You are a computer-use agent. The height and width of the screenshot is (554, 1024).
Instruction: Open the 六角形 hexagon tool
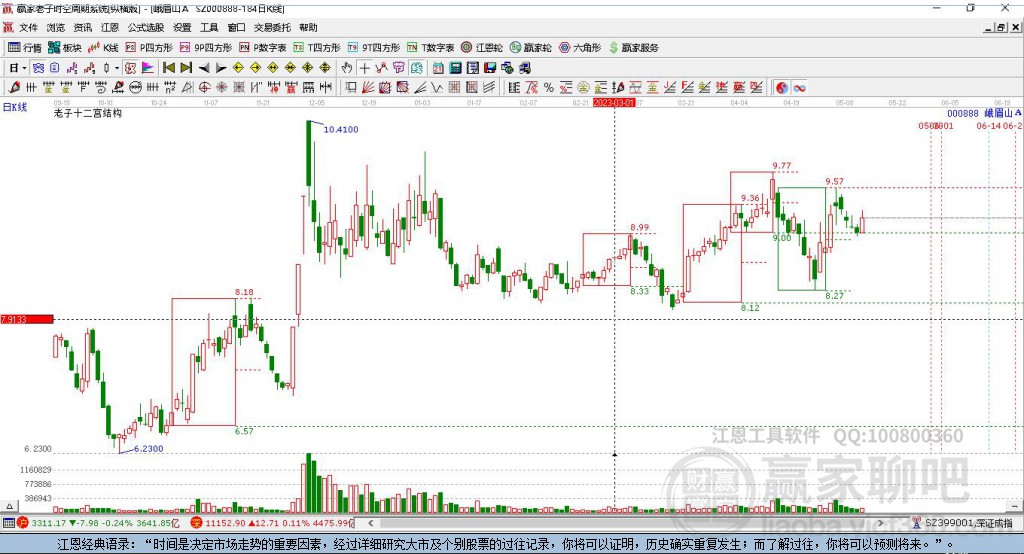pos(580,48)
